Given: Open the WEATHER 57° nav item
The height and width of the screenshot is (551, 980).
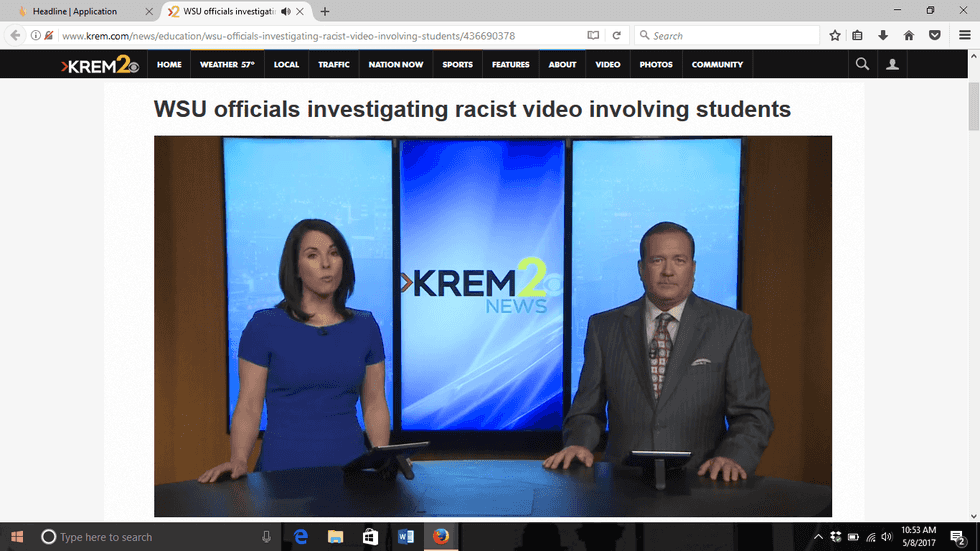Looking at the screenshot, I should (227, 64).
